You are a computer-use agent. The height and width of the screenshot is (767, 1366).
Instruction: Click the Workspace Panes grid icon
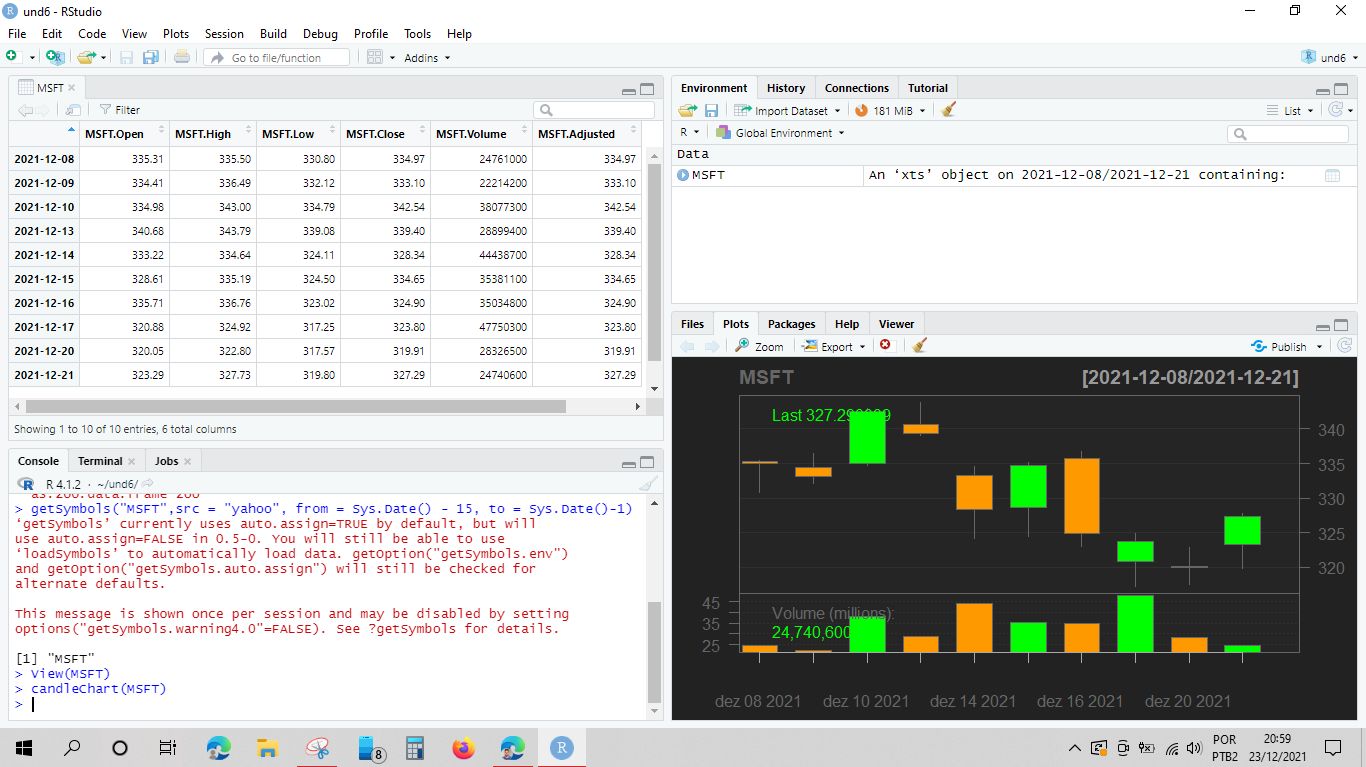tap(375, 57)
